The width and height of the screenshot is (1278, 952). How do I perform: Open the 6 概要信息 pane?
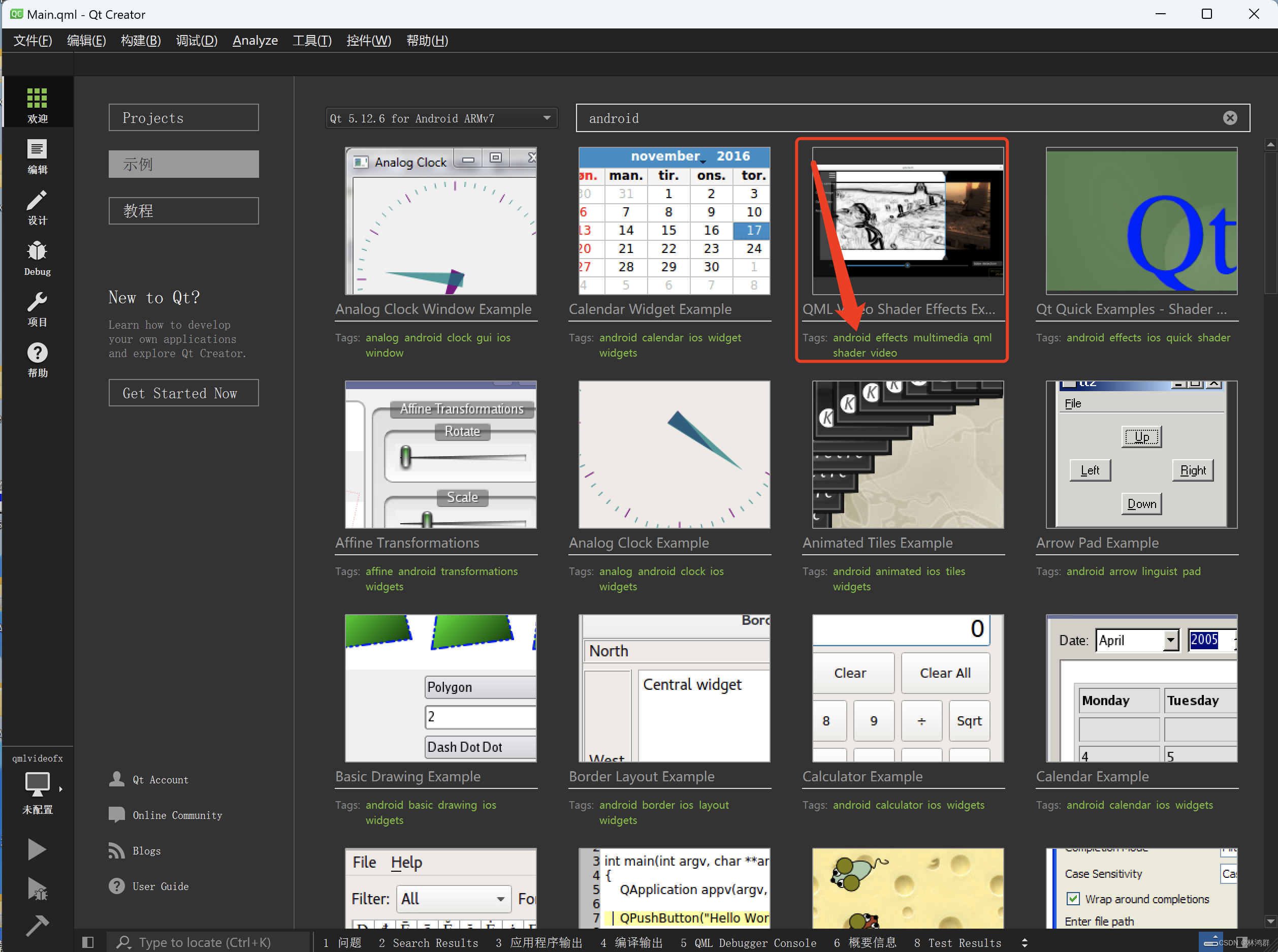point(865,943)
